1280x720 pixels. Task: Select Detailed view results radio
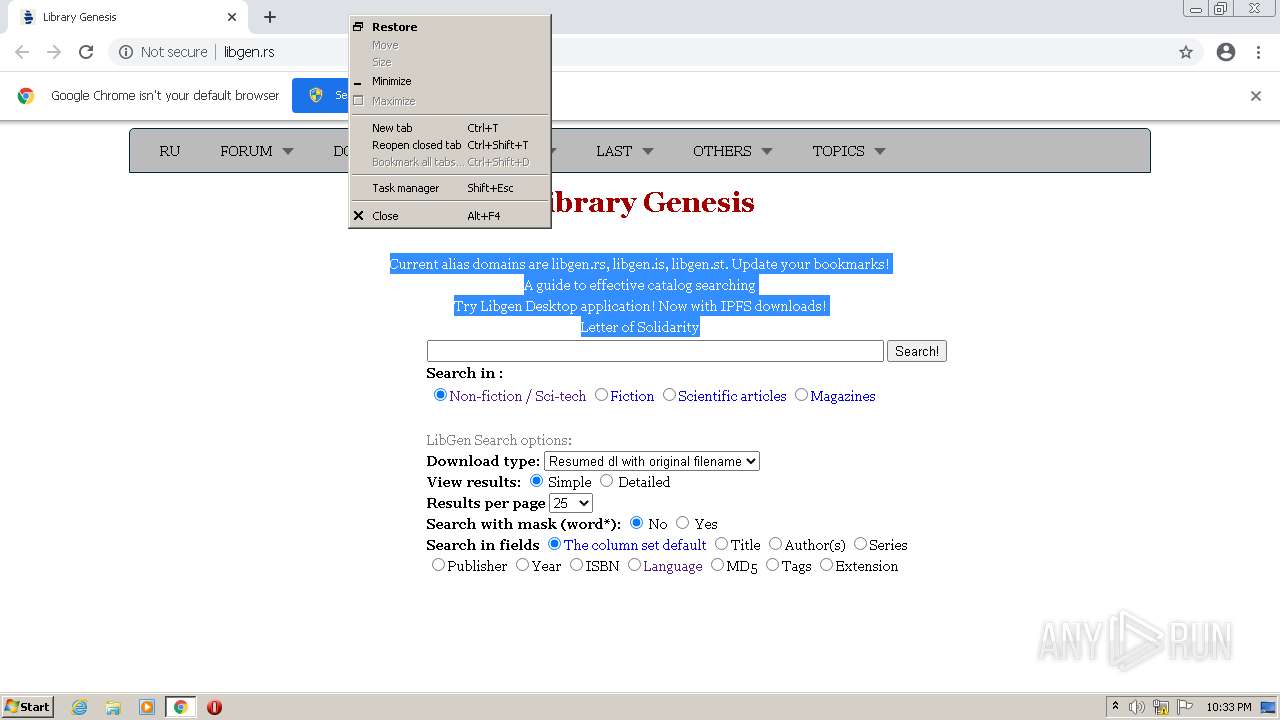[x=606, y=481]
